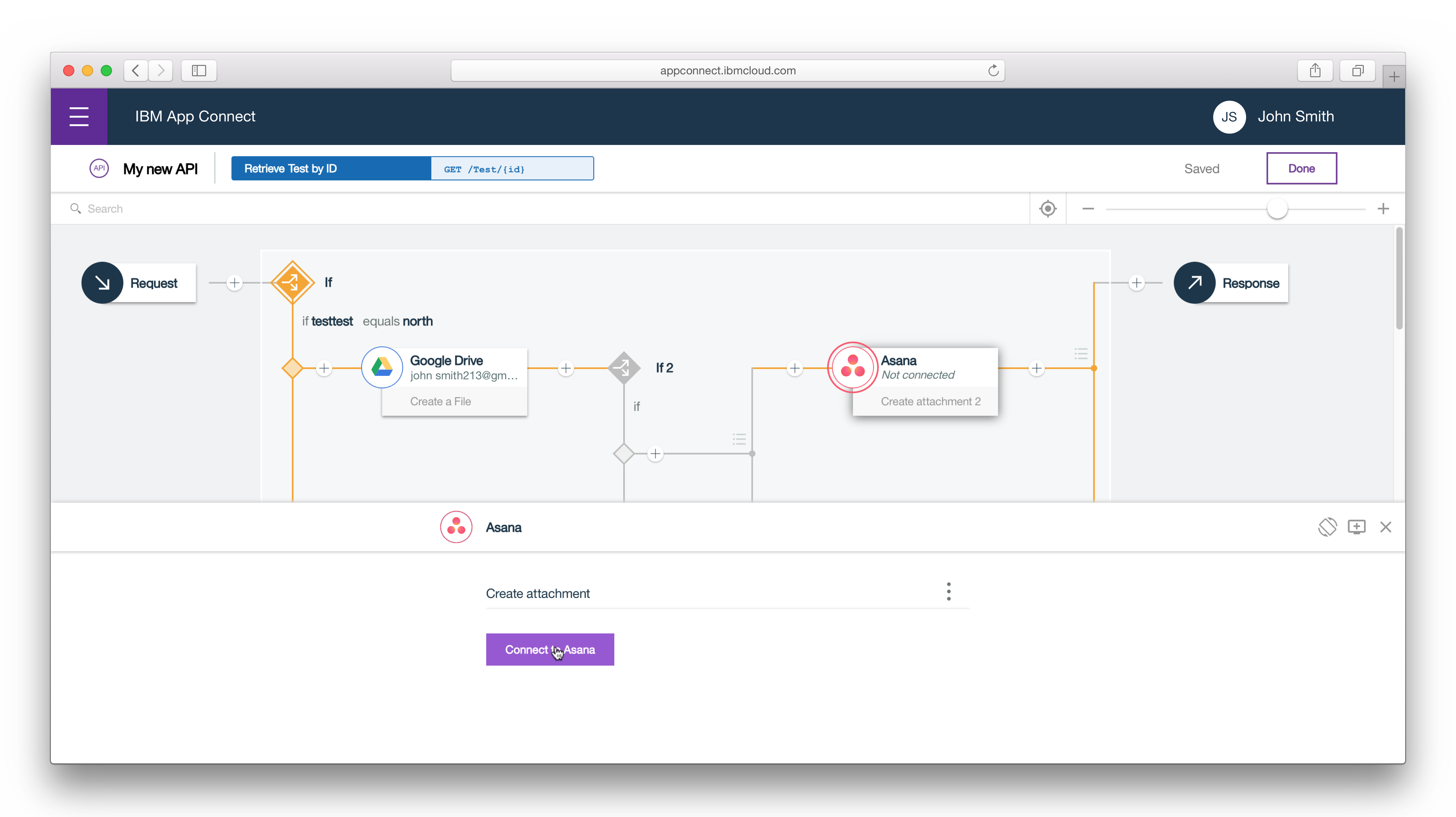Rotate panel orientation icon in Asana panel

tap(1327, 527)
